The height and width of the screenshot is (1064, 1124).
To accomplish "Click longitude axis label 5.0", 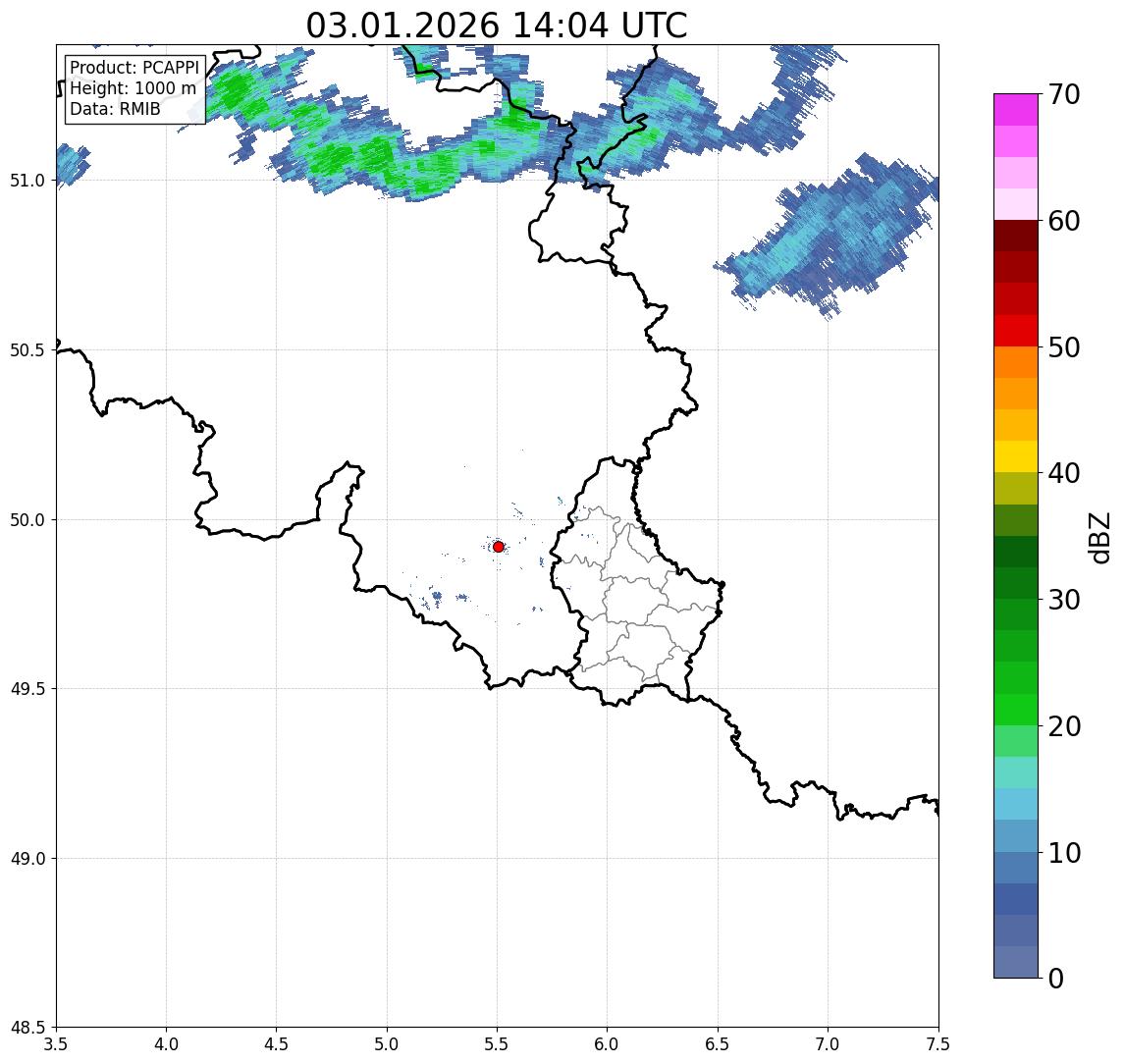I will click(387, 1044).
